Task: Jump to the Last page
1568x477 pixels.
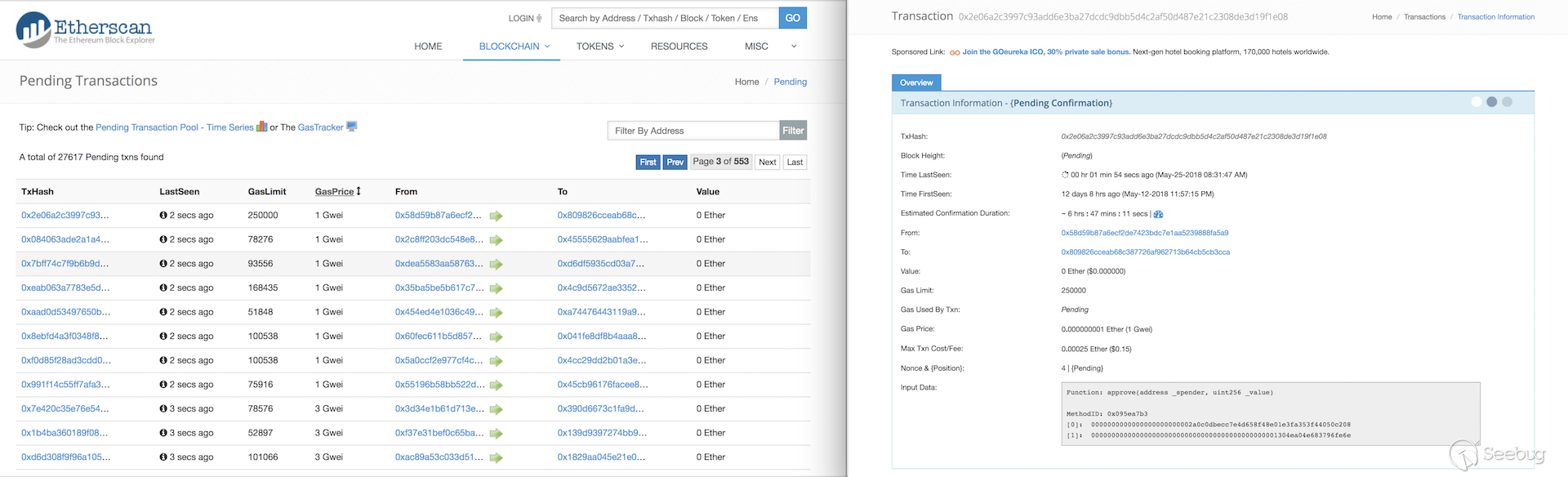Action: tap(795, 162)
